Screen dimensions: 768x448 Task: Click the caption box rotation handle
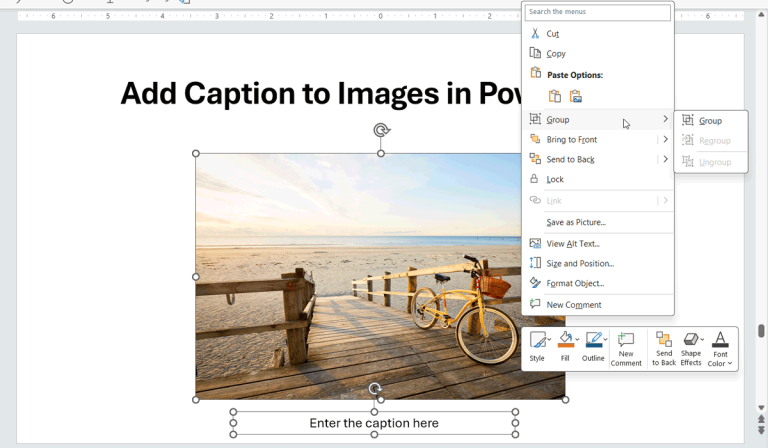click(375, 389)
